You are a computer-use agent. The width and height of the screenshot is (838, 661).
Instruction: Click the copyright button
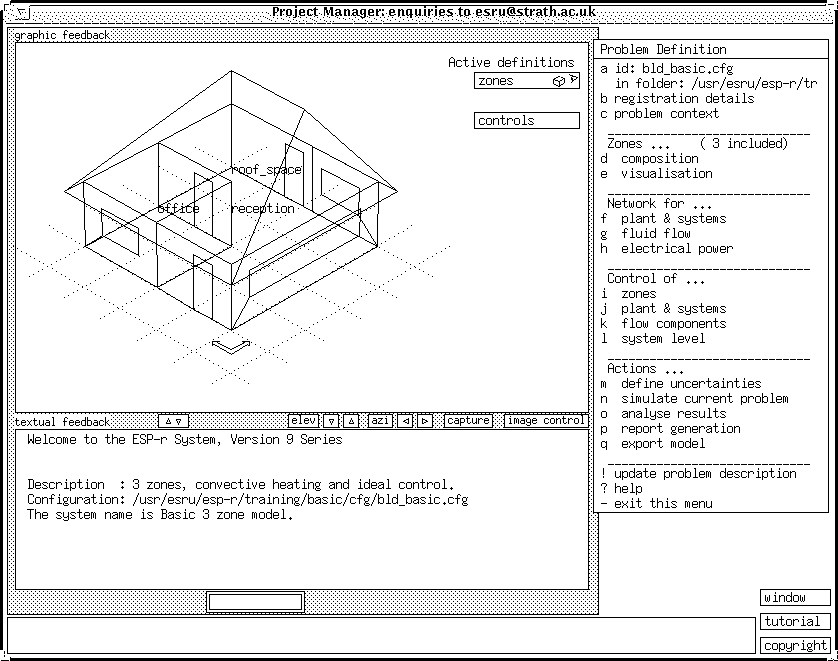794,646
